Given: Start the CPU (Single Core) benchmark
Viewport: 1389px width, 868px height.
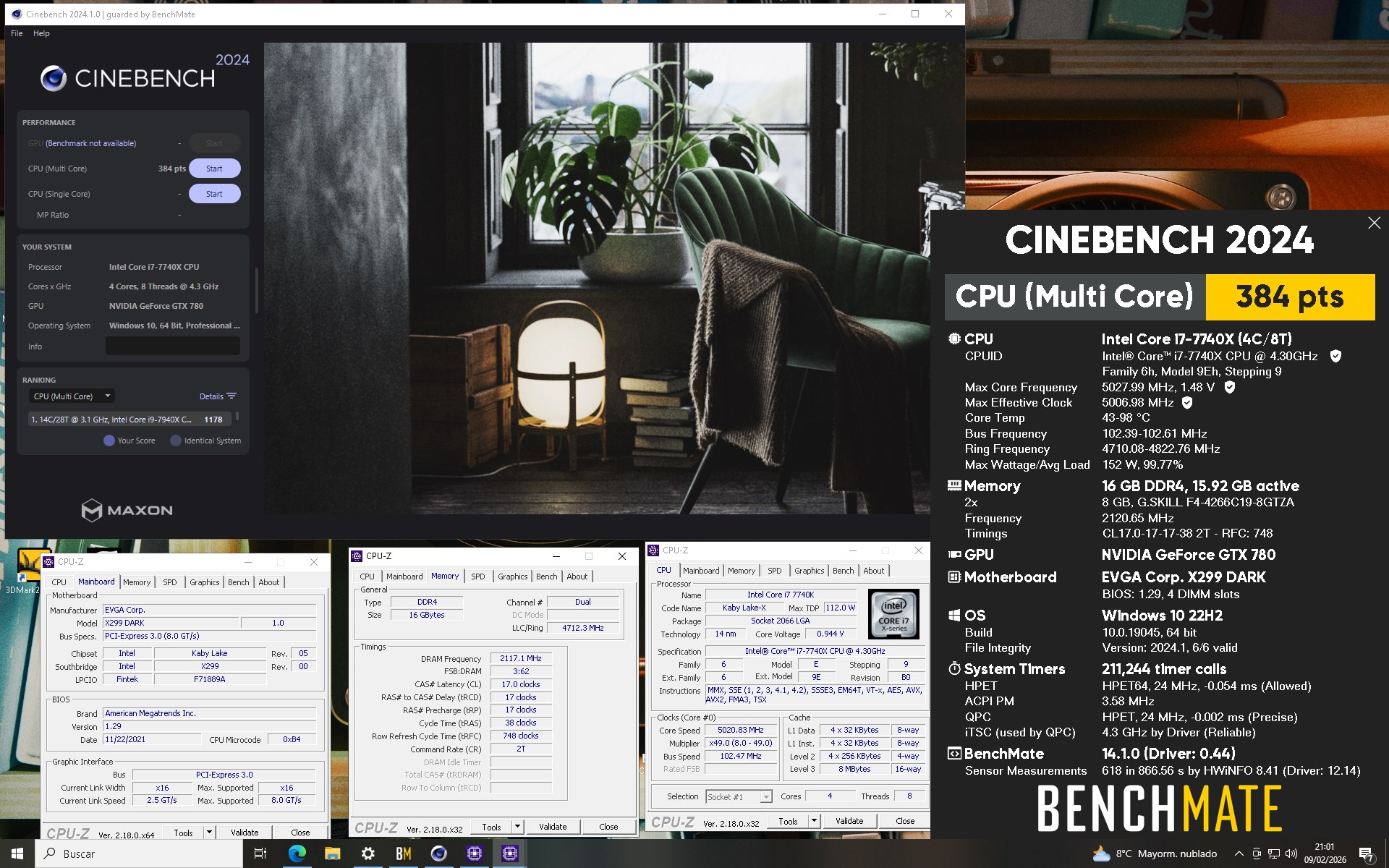Looking at the screenshot, I should pos(214,194).
